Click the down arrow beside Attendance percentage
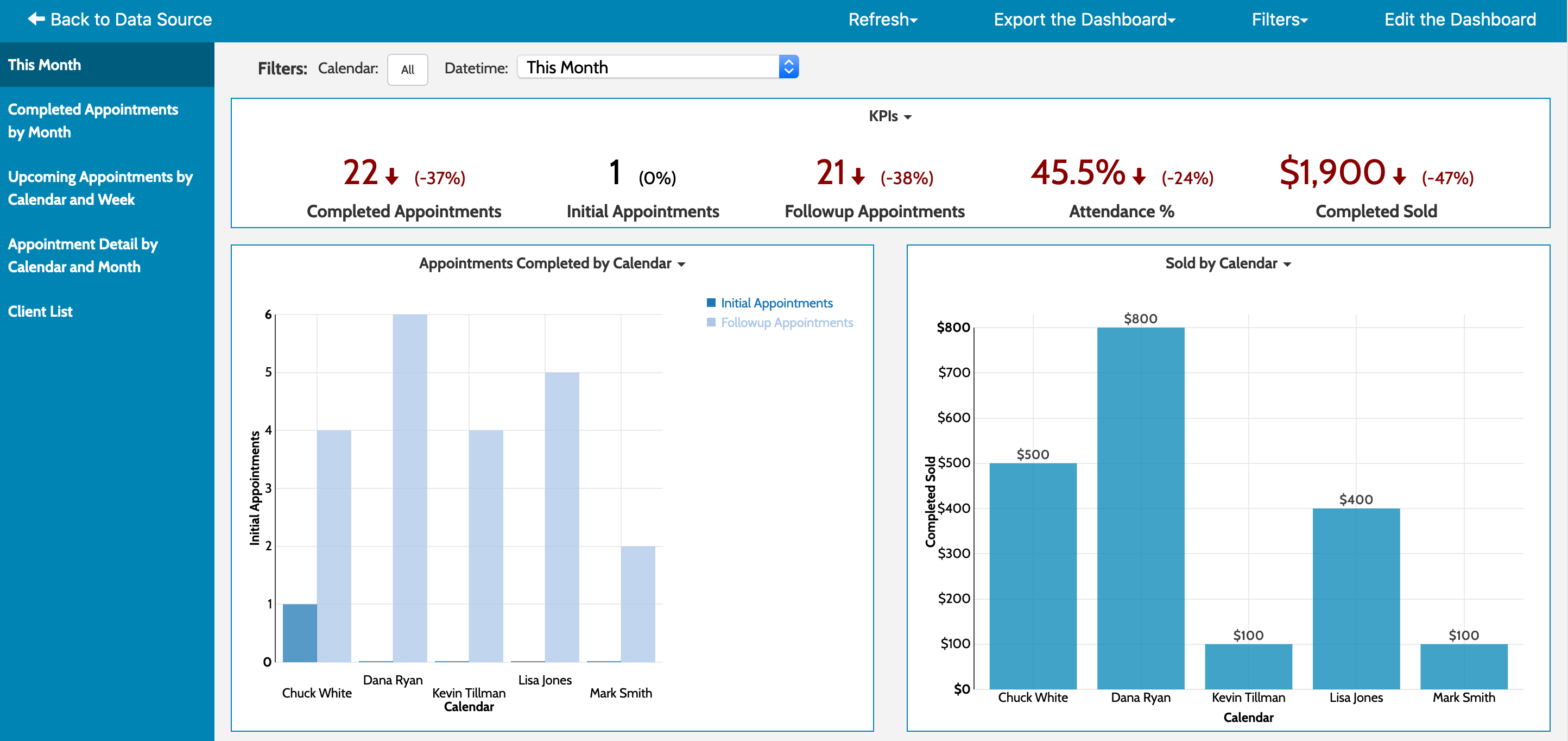1568x741 pixels. [x=1138, y=177]
